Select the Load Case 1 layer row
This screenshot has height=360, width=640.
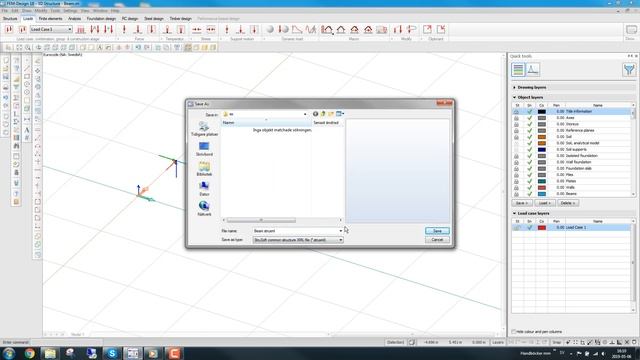coord(571,227)
